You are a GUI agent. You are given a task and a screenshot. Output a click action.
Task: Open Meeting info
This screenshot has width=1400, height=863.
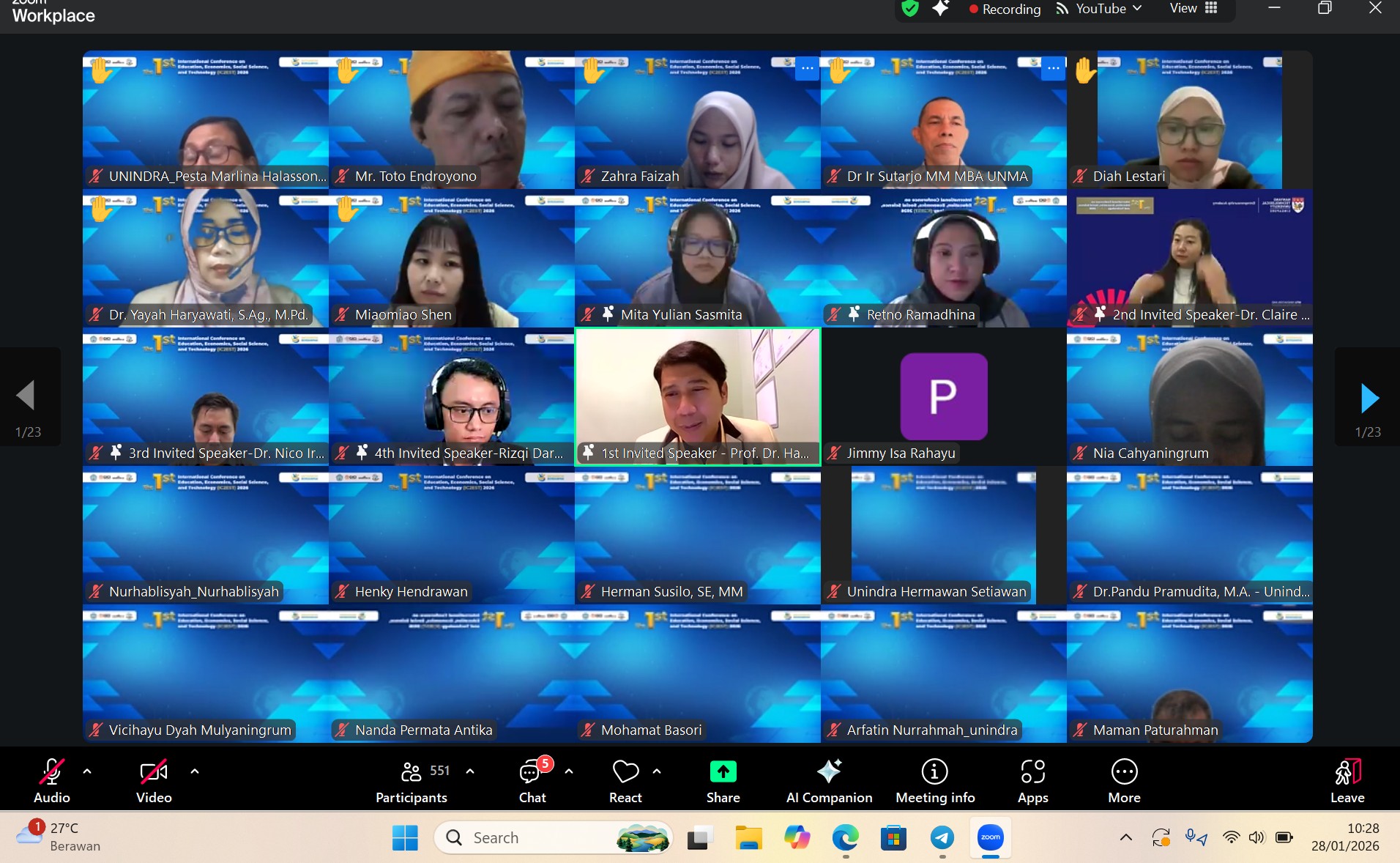coord(935,780)
